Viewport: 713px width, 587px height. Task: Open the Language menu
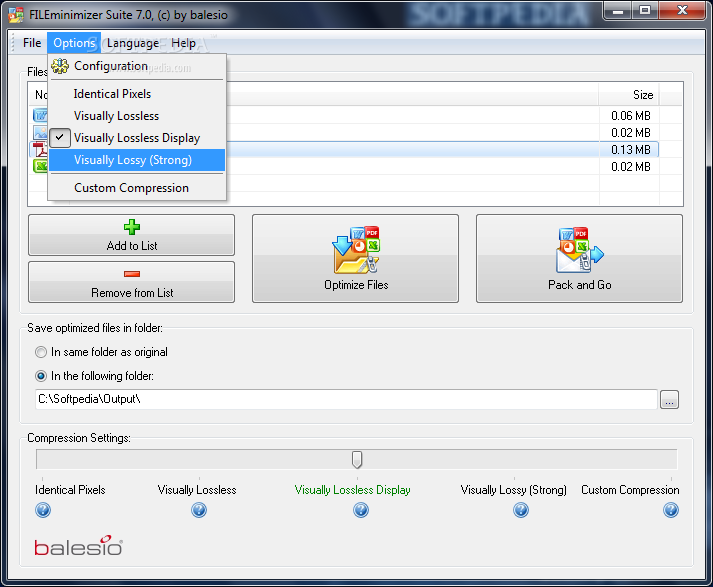pyautogui.click(x=133, y=43)
